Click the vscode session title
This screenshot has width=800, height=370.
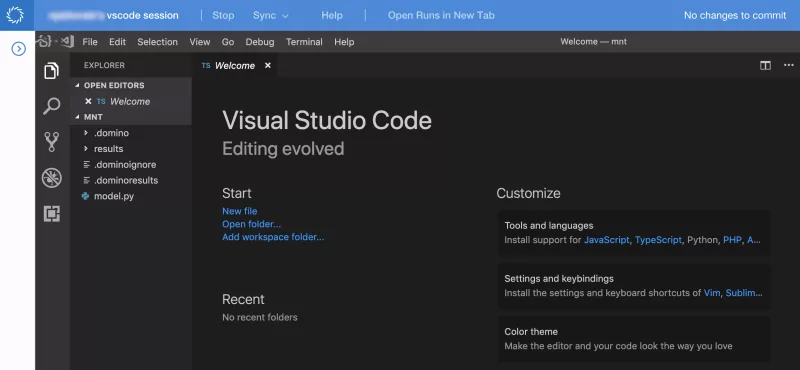click(142, 15)
